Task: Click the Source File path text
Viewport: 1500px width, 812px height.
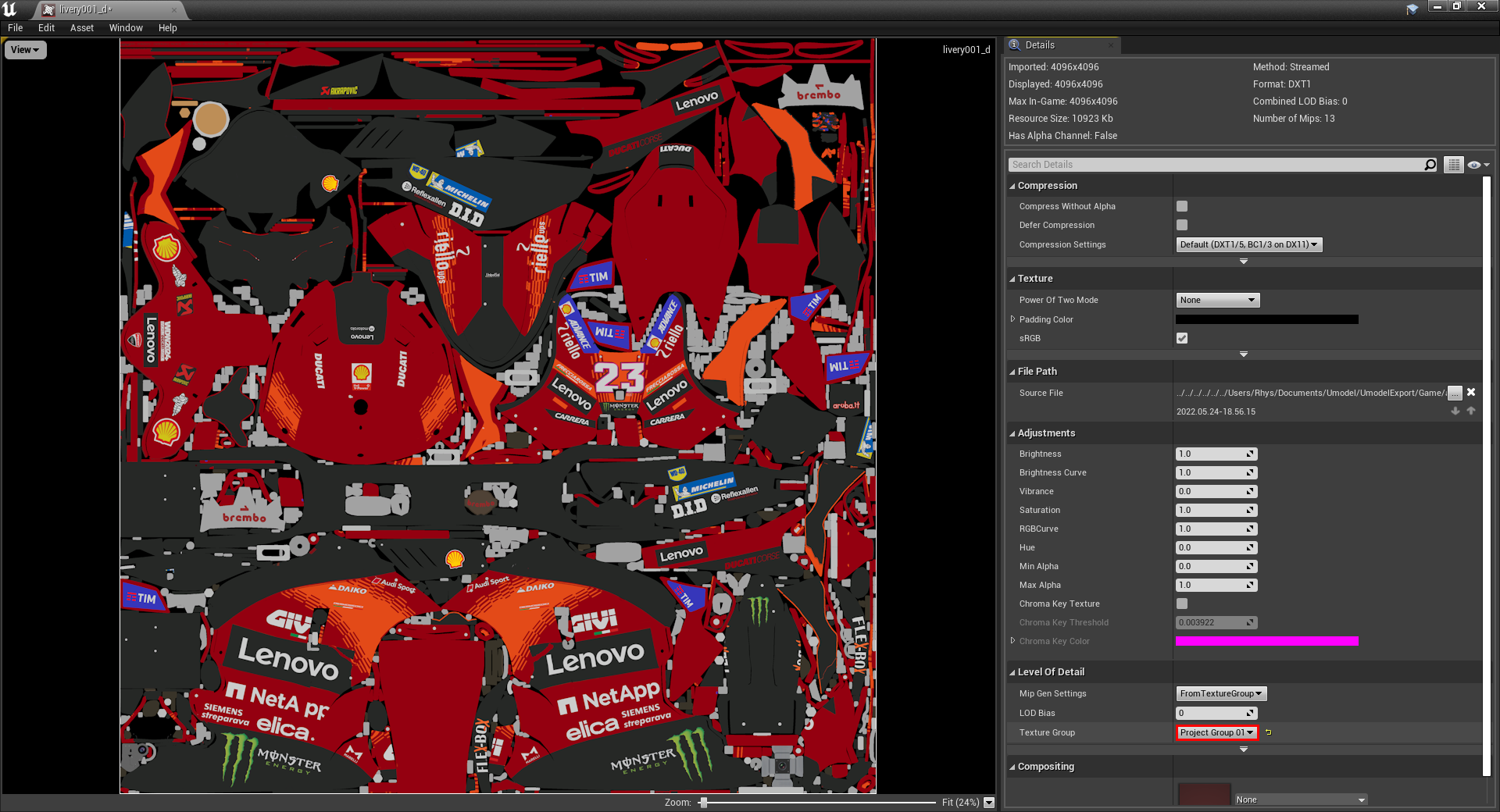Action: point(1311,393)
